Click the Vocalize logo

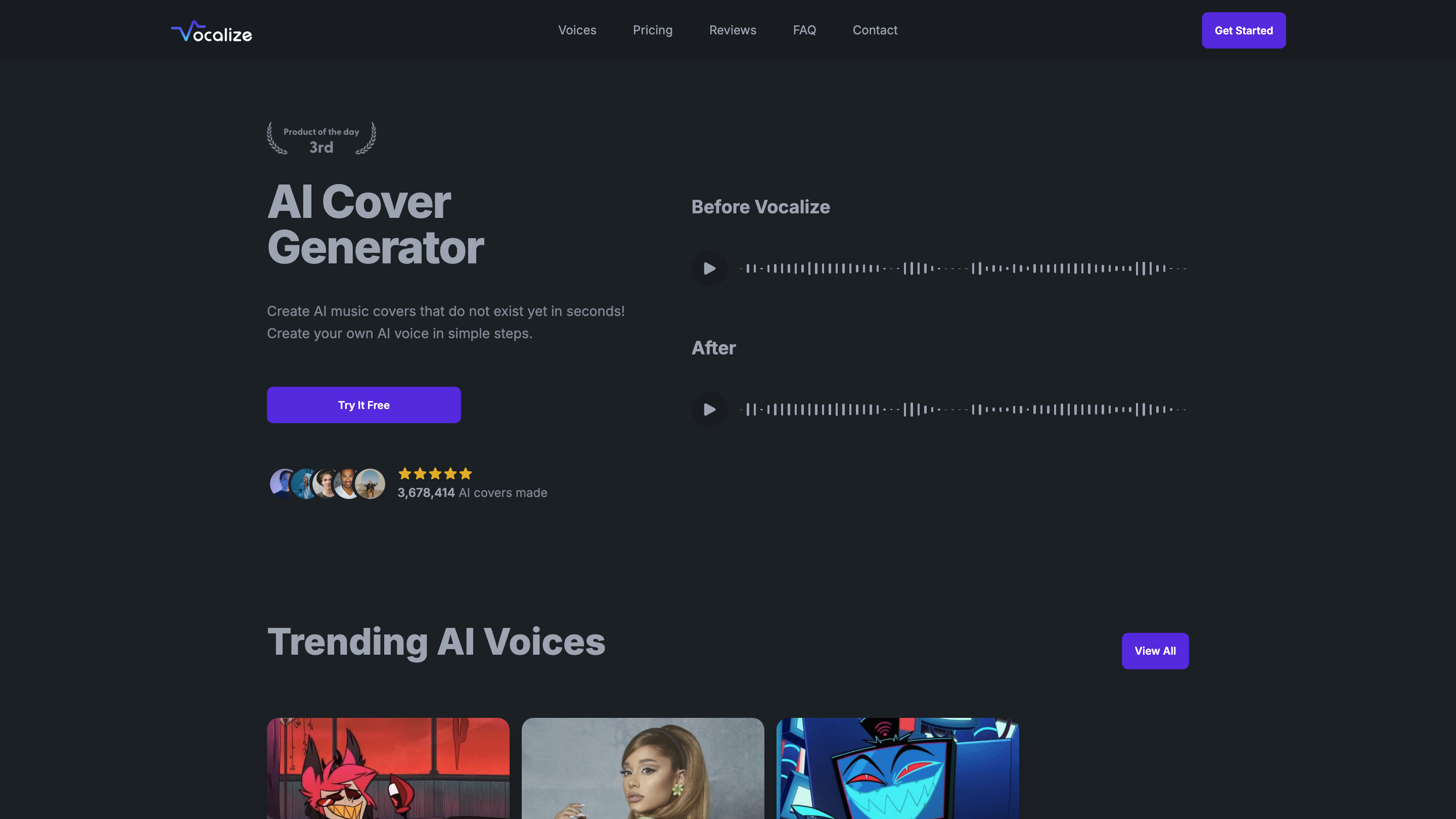tap(211, 31)
